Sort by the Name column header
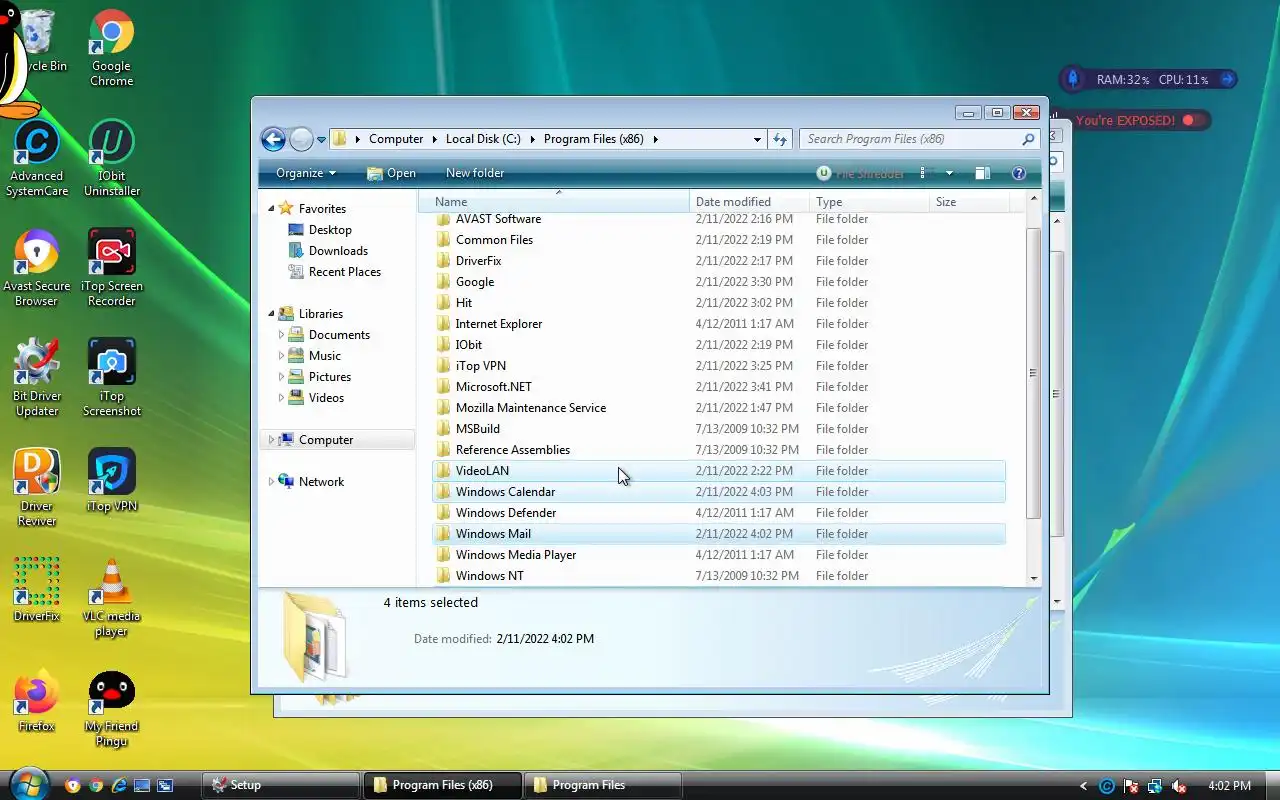Screen dimensions: 1280x800 coord(555,202)
